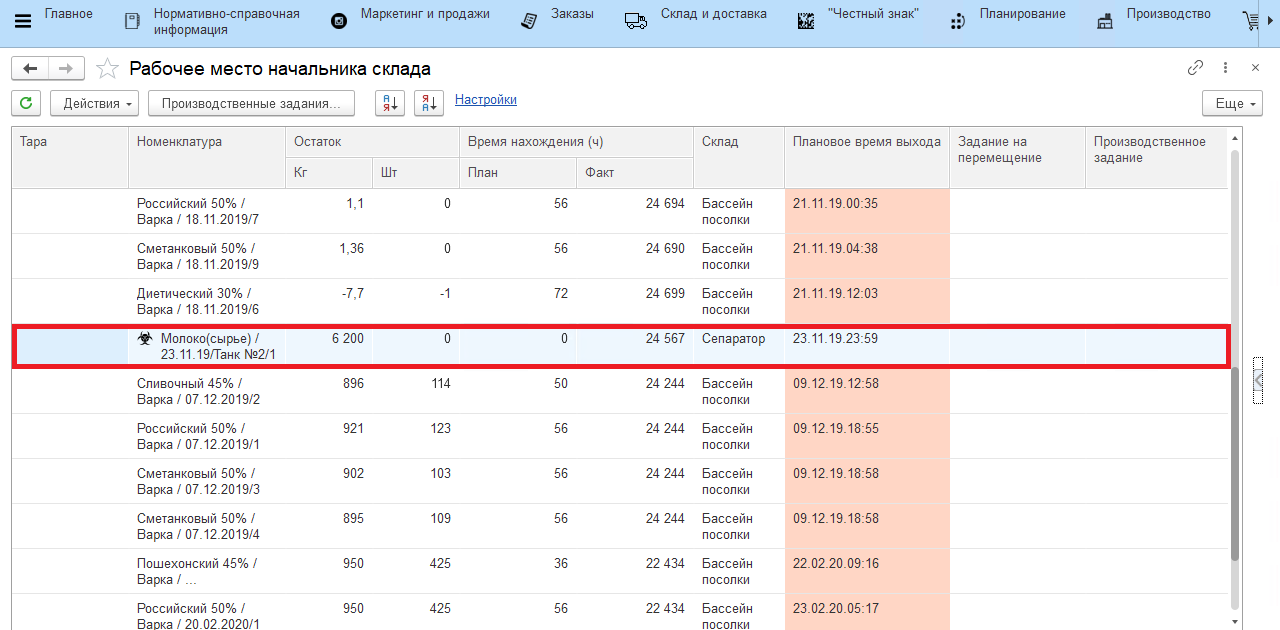Expand the Еще dropdown menu
The height and width of the screenshot is (630, 1280).
tap(1232, 103)
